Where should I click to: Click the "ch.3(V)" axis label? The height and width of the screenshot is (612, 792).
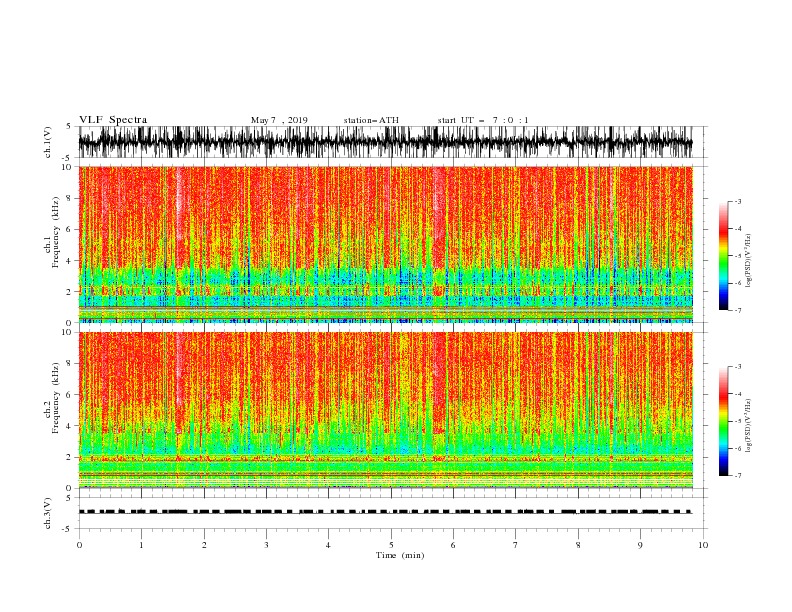click(48, 513)
